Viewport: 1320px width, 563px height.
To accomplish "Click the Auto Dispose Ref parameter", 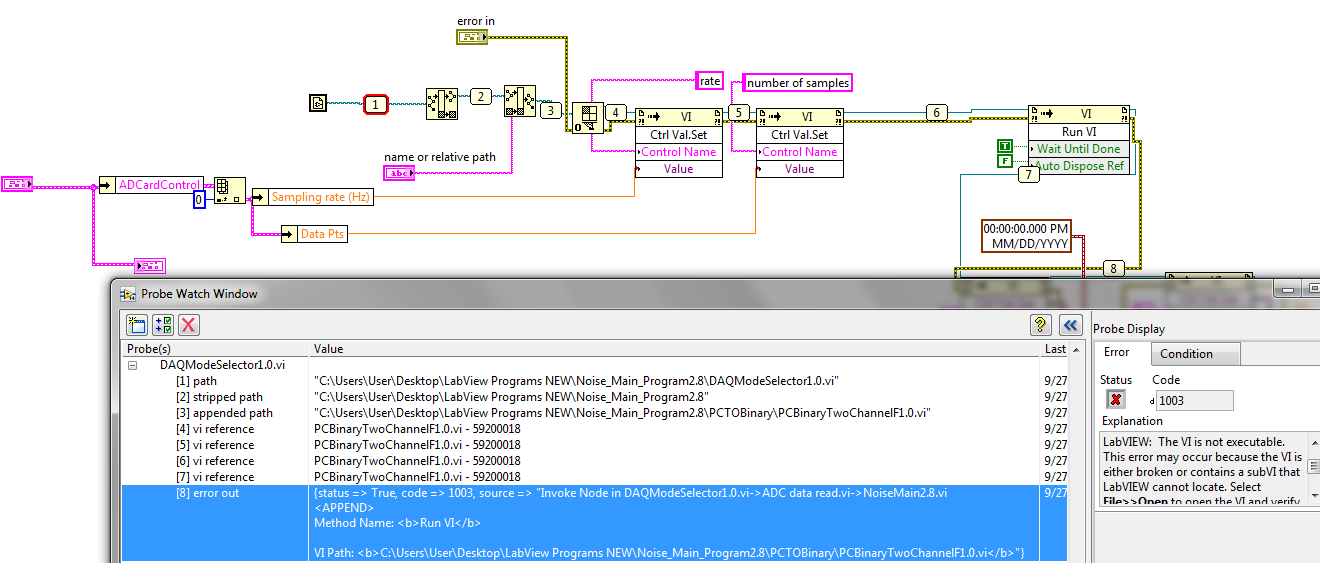I will click(x=1079, y=166).
